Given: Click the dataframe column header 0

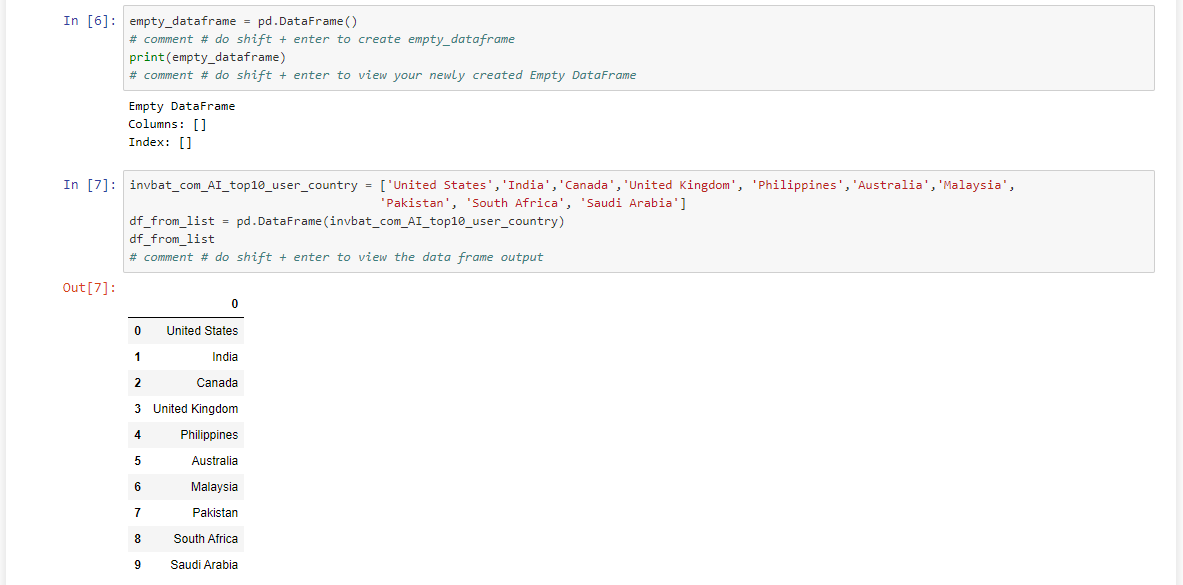Looking at the screenshot, I should click(x=234, y=304).
